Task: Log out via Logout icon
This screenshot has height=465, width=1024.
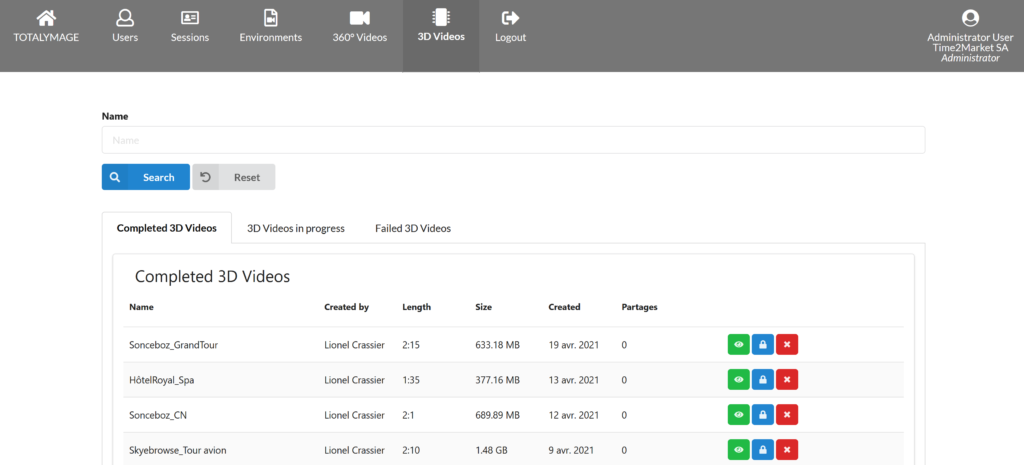Action: coord(510,18)
